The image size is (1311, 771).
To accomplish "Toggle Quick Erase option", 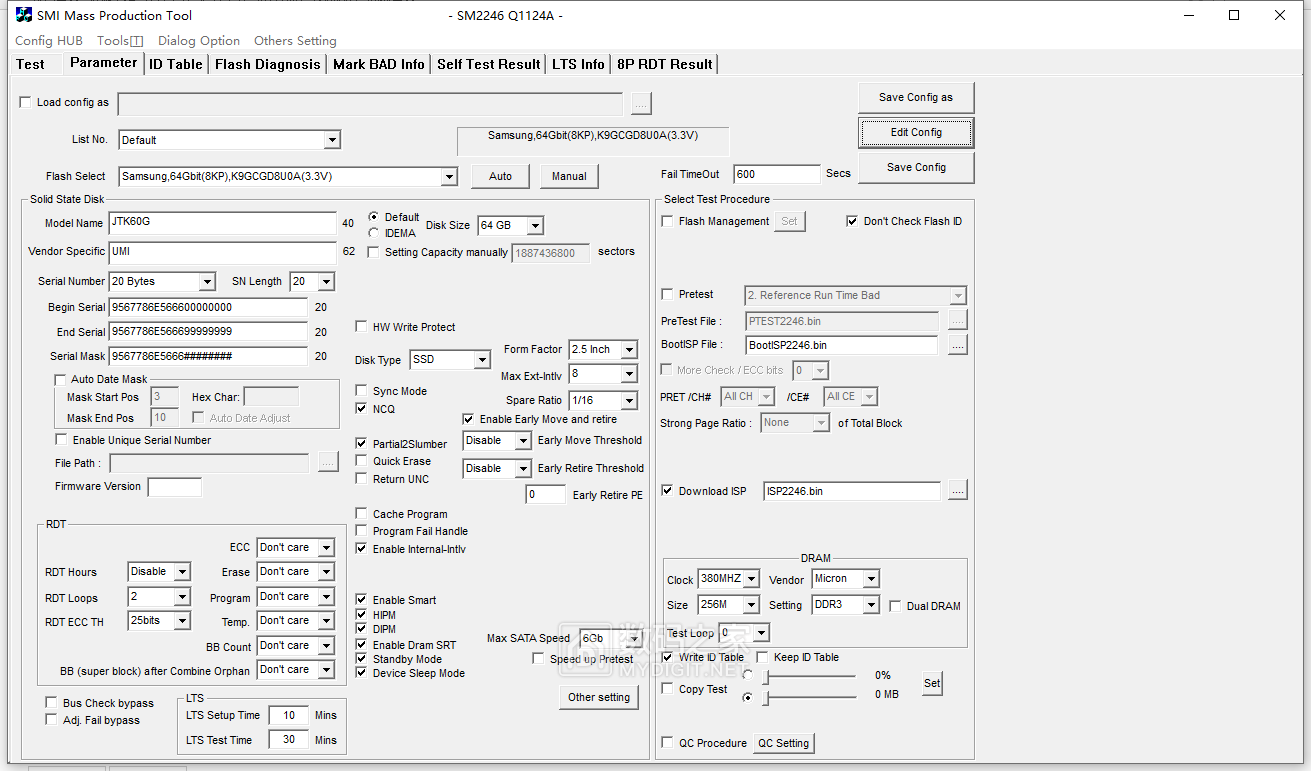I will point(362,461).
